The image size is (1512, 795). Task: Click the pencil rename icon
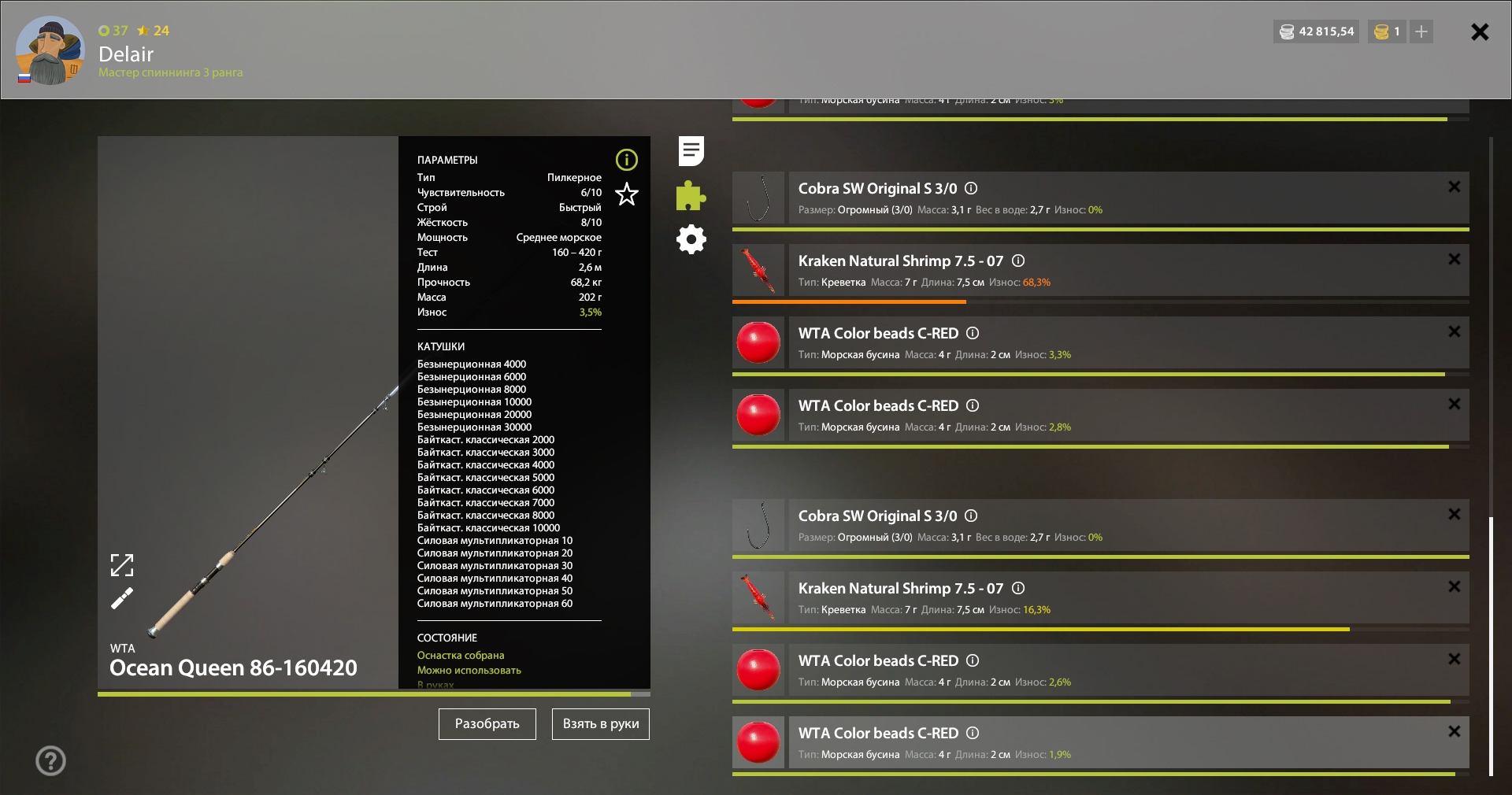122,599
